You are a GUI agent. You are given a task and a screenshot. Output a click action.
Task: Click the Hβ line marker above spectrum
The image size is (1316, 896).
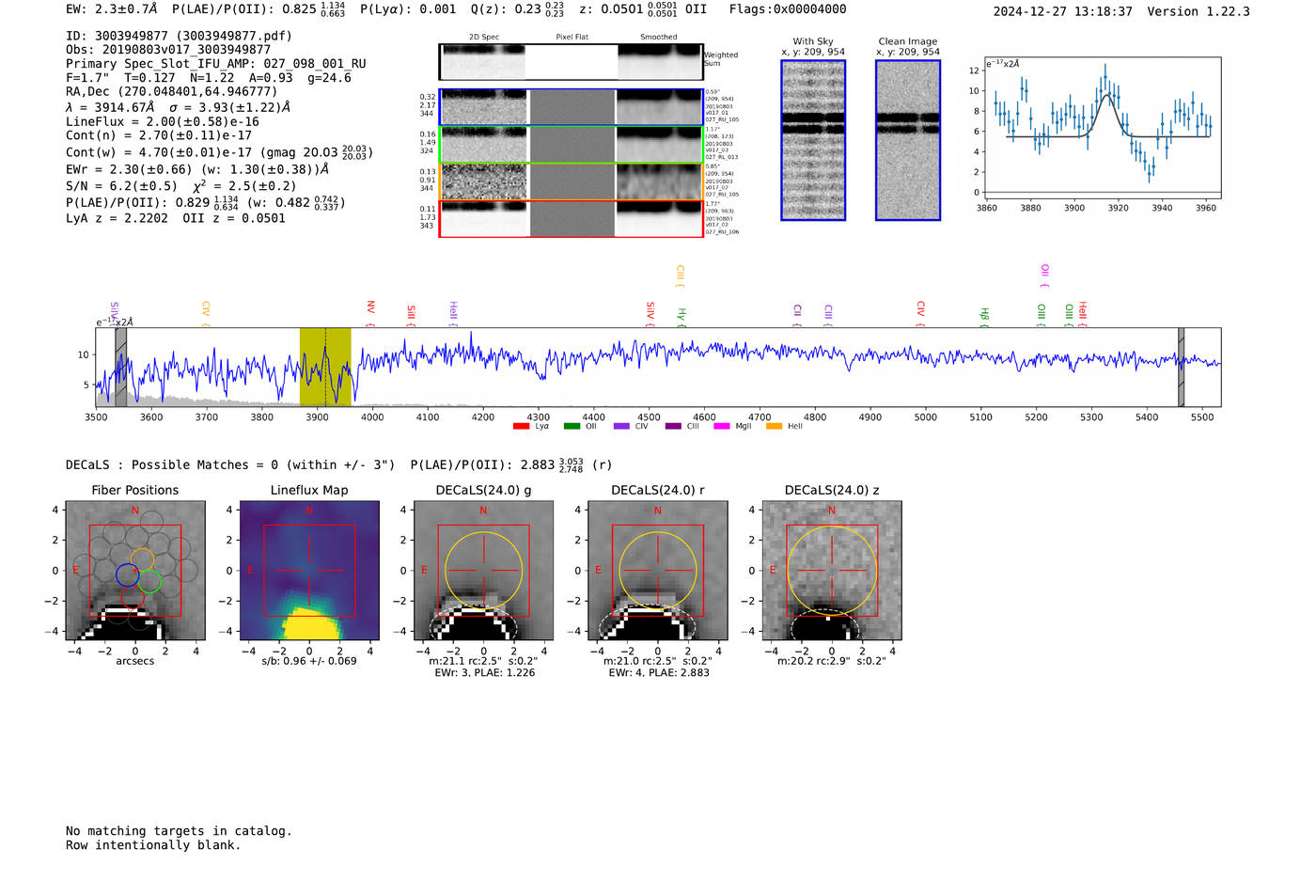point(984,317)
